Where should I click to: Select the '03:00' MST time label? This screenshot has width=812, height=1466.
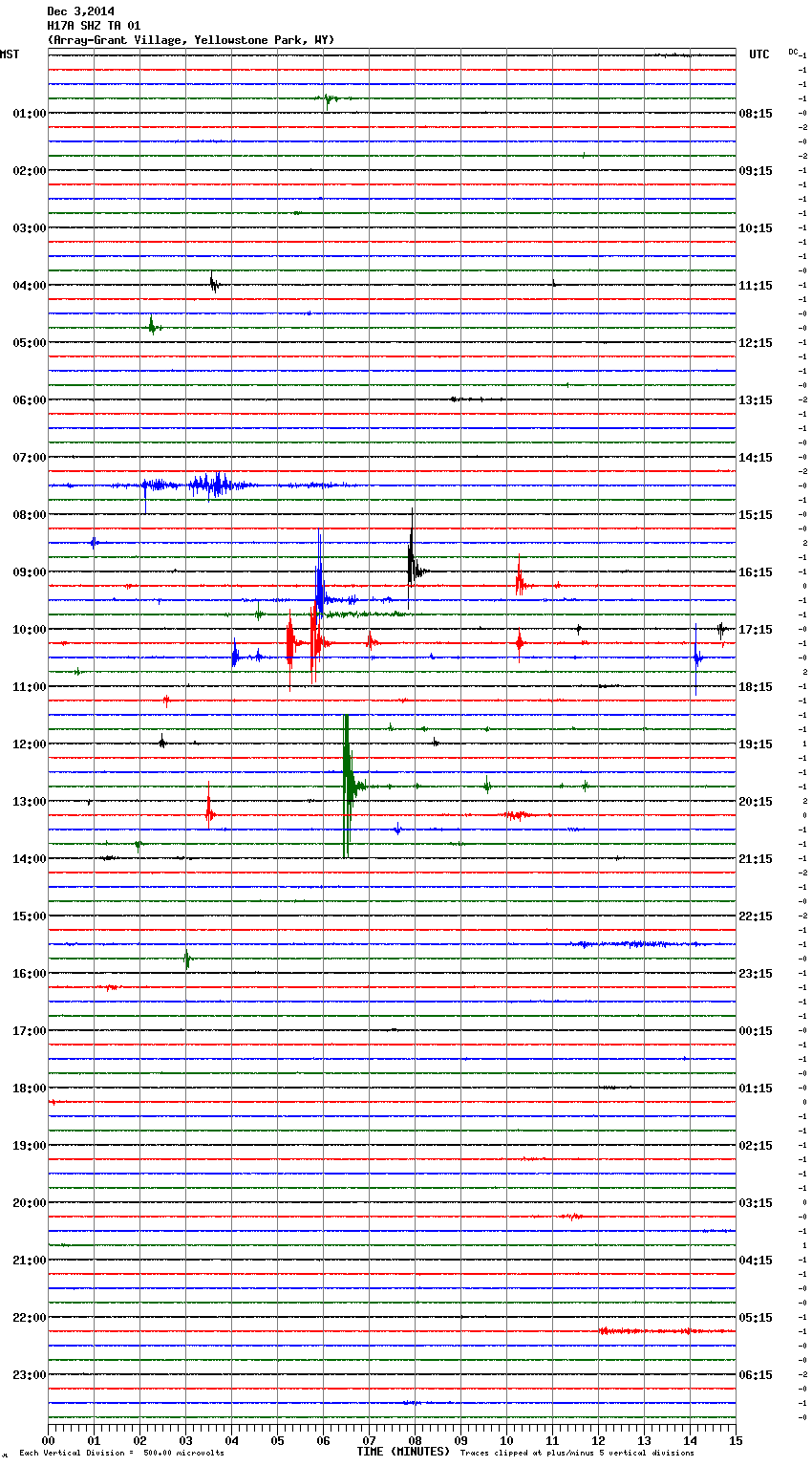(x=30, y=228)
